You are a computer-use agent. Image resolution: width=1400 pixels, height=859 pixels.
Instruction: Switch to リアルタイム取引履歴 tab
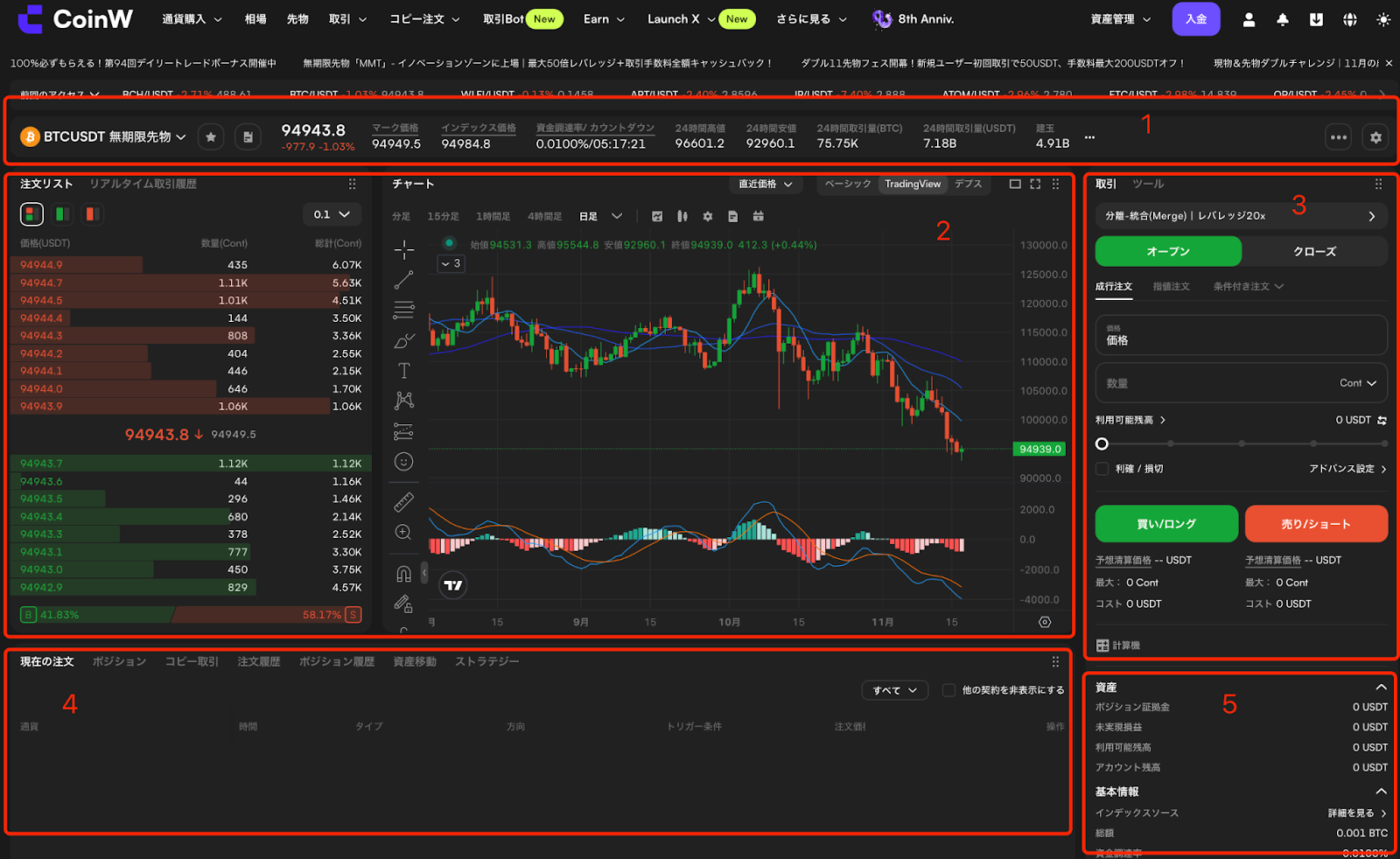(x=143, y=184)
